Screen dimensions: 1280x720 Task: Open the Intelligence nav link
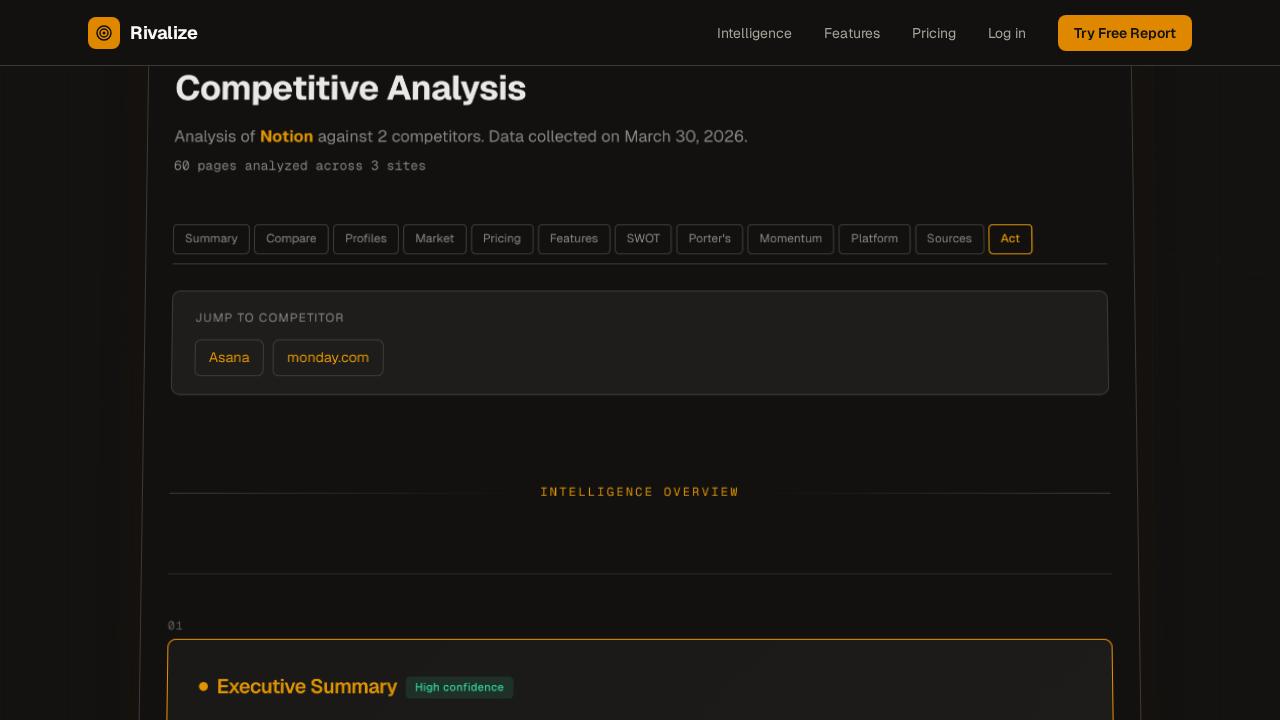pos(754,33)
